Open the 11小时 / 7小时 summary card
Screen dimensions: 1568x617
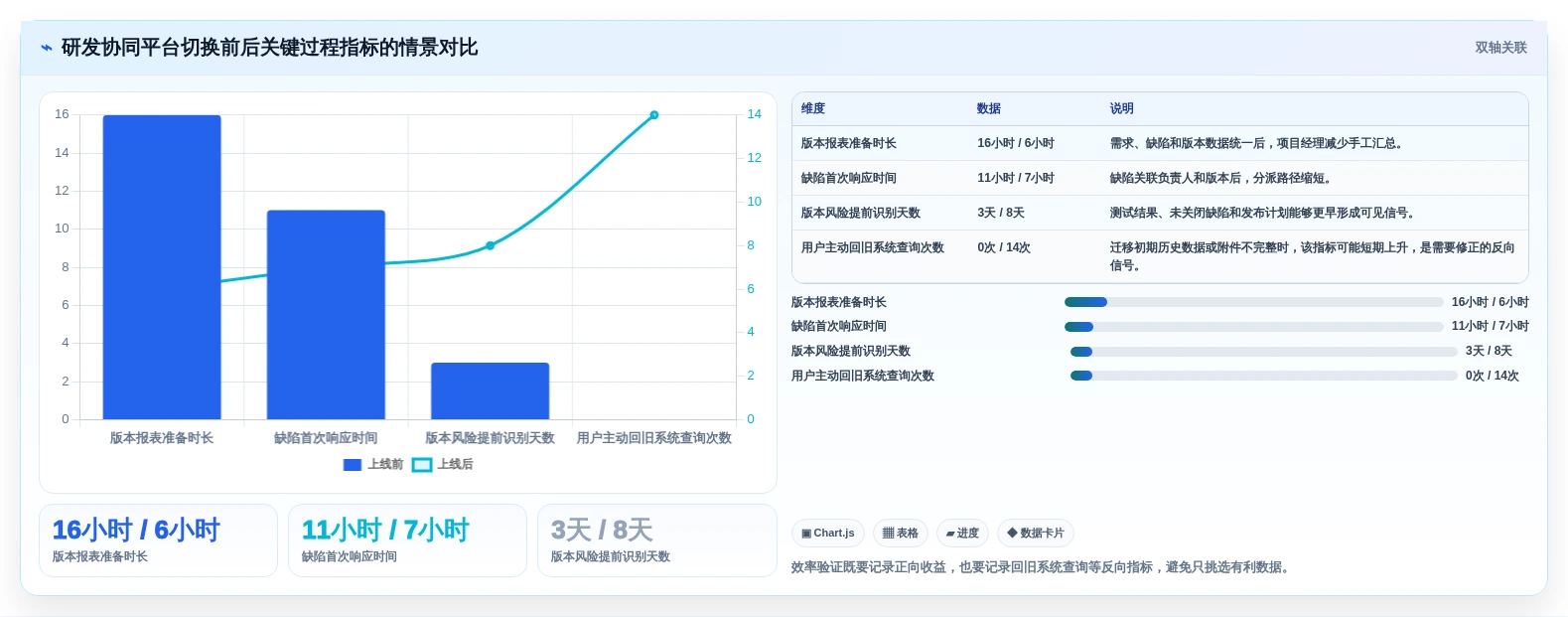click(x=407, y=540)
